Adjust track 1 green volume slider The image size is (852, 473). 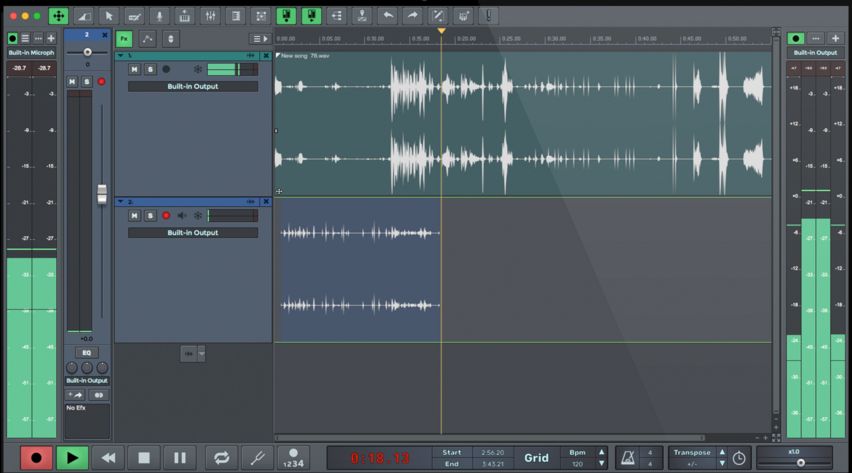tap(233, 70)
